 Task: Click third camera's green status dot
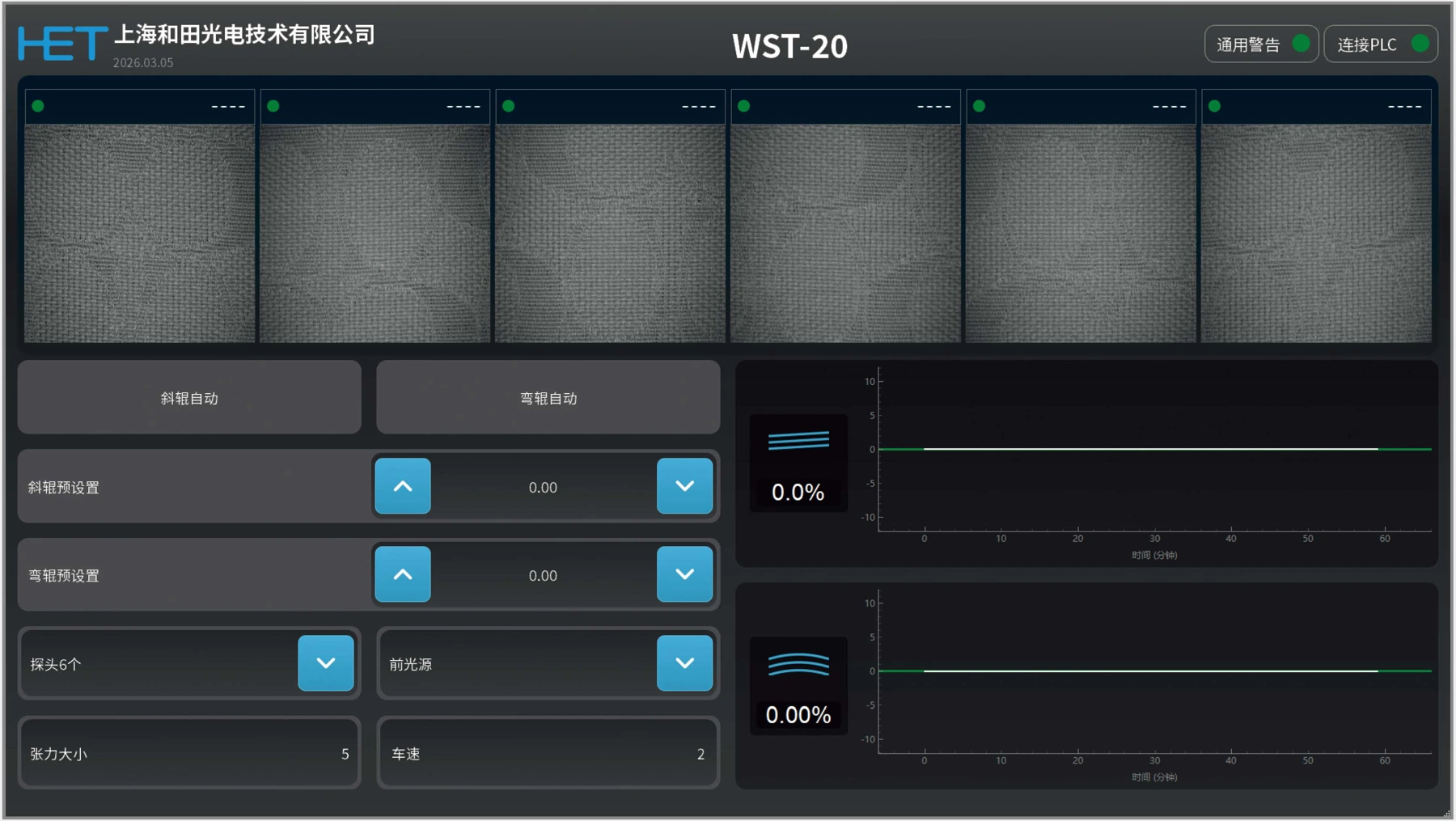(509, 106)
